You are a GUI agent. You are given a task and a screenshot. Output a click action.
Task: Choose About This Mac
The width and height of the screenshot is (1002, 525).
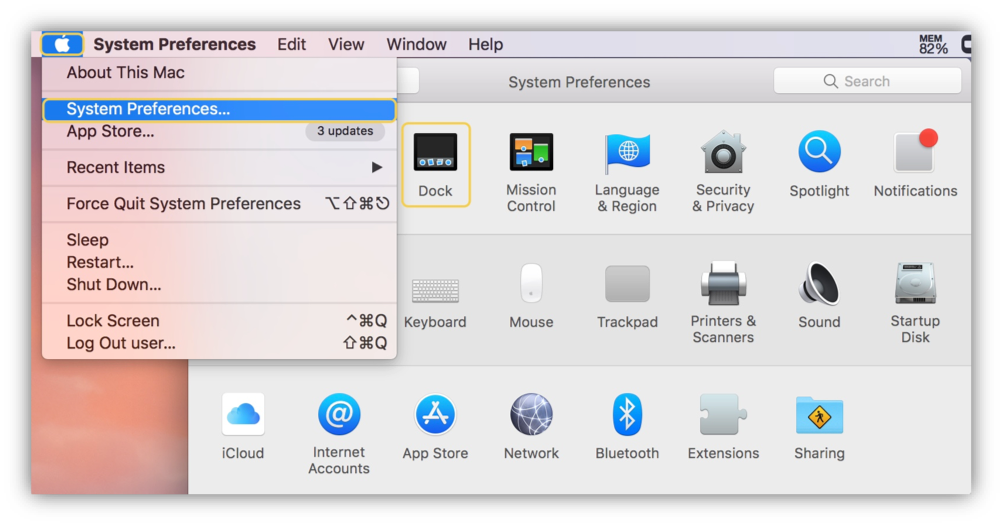tap(125, 72)
